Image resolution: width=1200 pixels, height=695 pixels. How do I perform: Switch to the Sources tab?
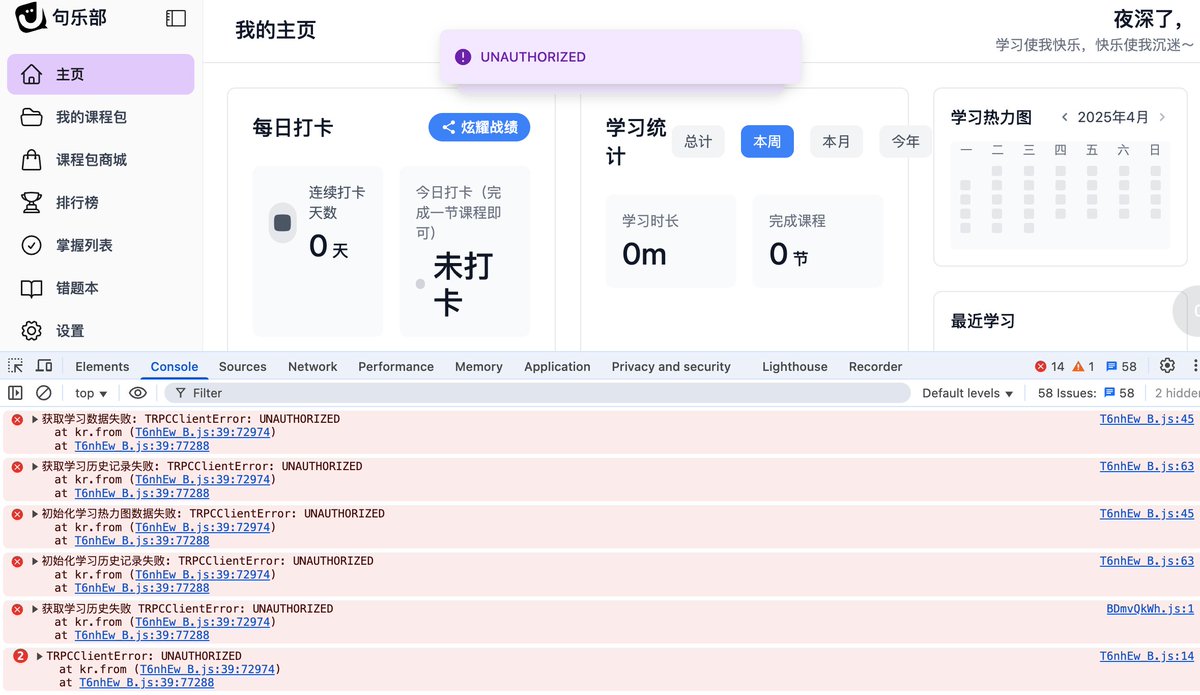(x=242, y=367)
